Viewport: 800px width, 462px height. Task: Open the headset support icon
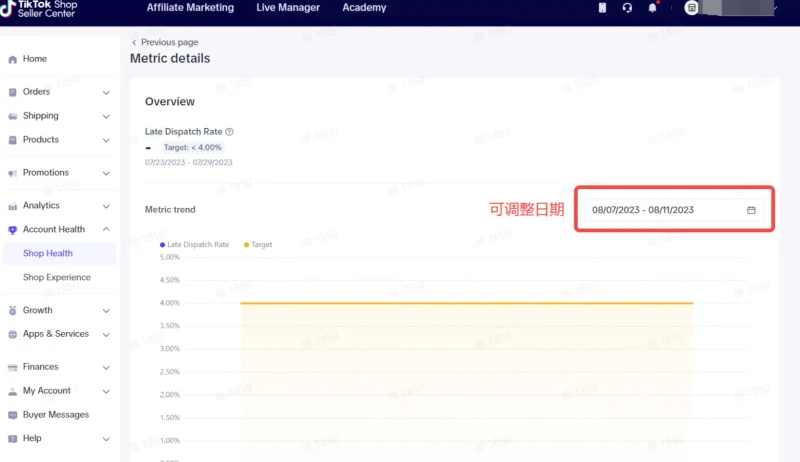tap(628, 8)
